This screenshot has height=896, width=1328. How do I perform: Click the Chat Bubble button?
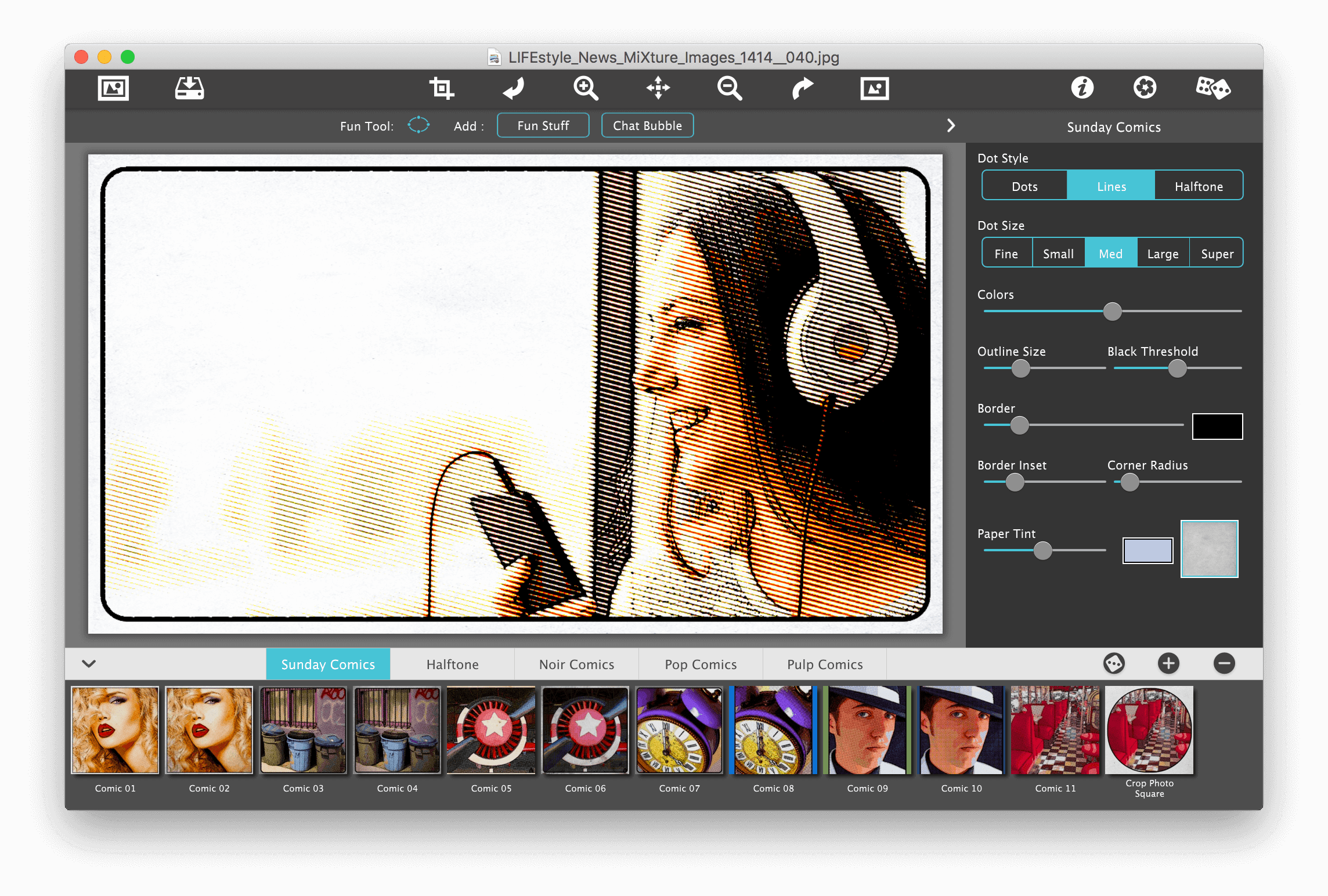click(x=647, y=125)
